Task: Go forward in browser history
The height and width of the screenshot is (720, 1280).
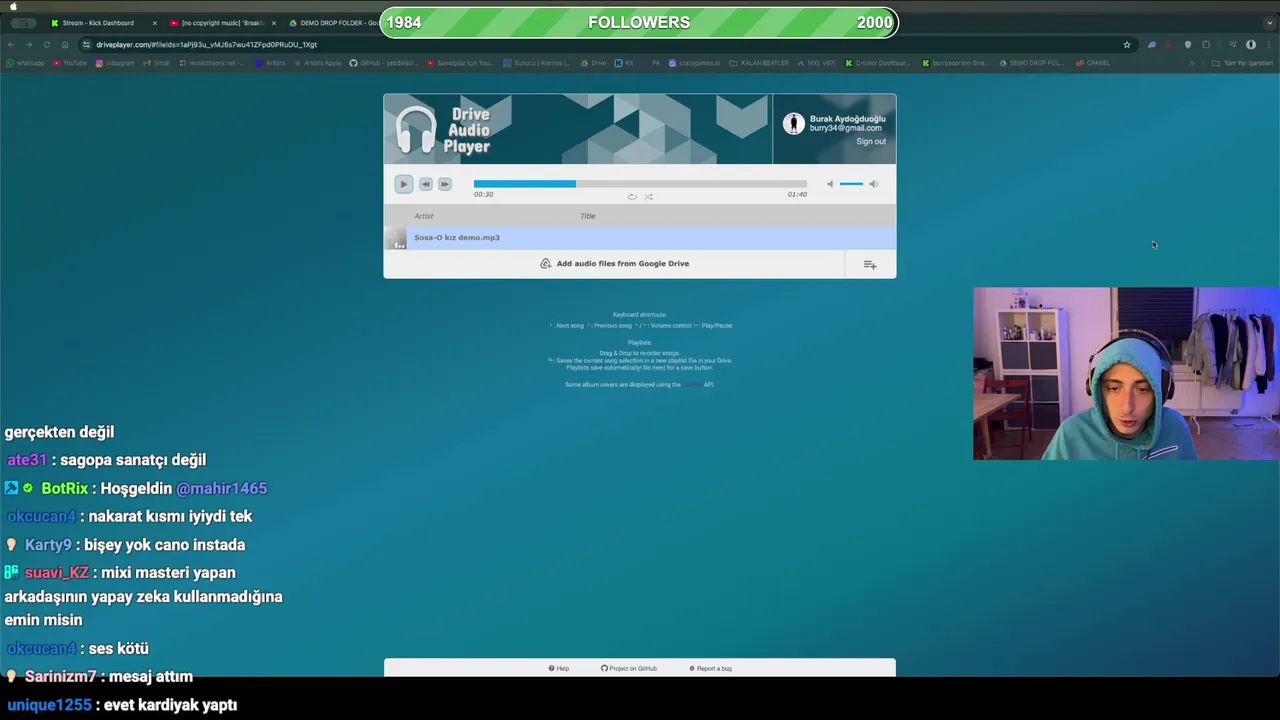Action: [x=28, y=45]
